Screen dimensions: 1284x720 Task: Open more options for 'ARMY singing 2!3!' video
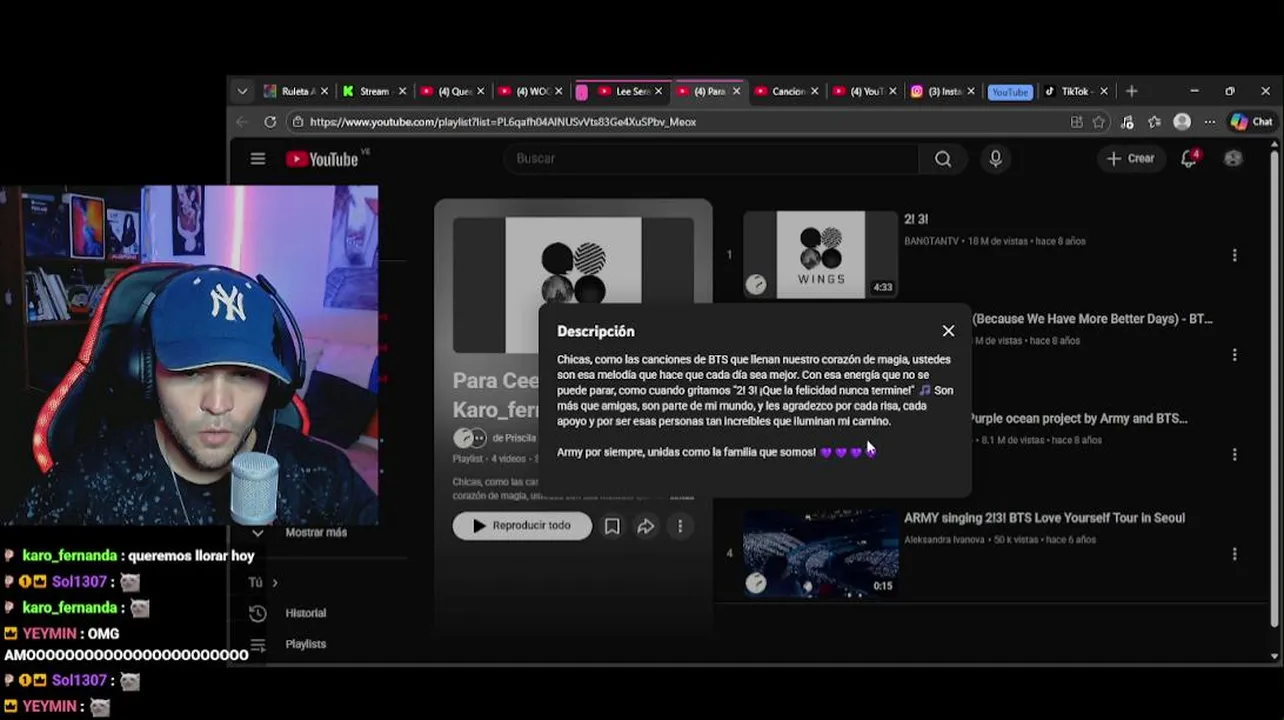(1235, 554)
